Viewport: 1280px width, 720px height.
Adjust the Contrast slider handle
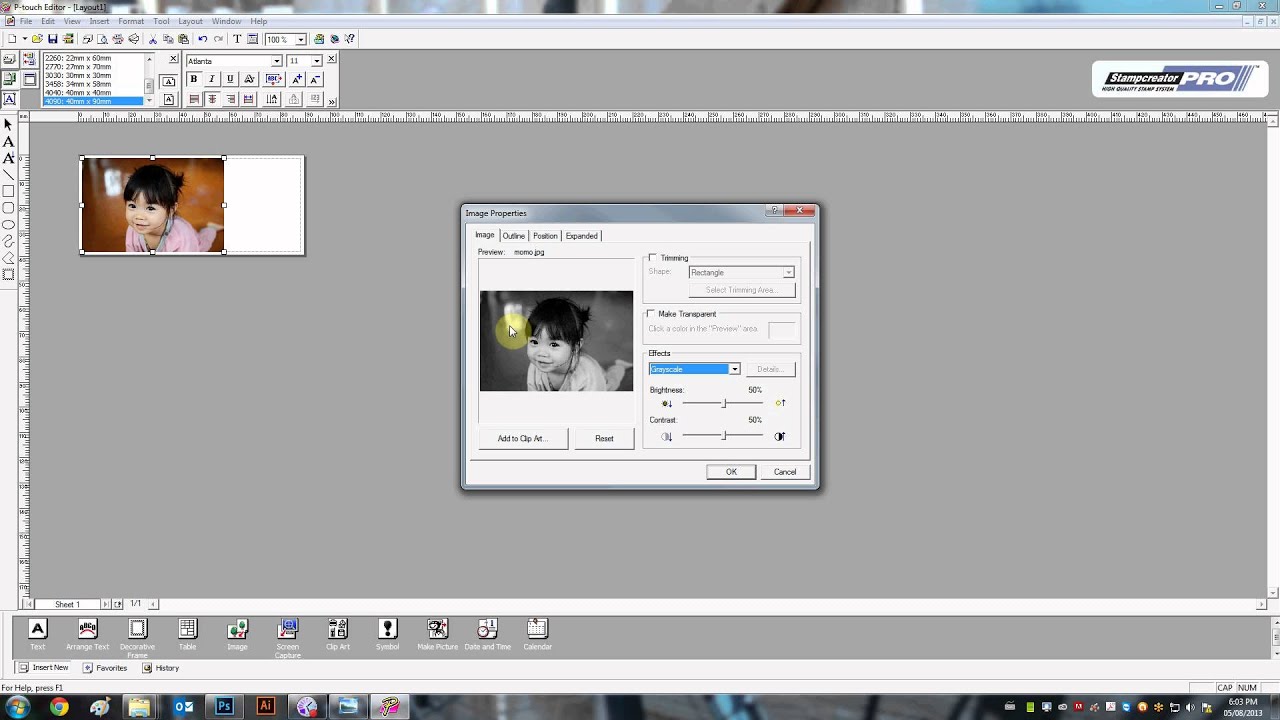(x=724, y=436)
